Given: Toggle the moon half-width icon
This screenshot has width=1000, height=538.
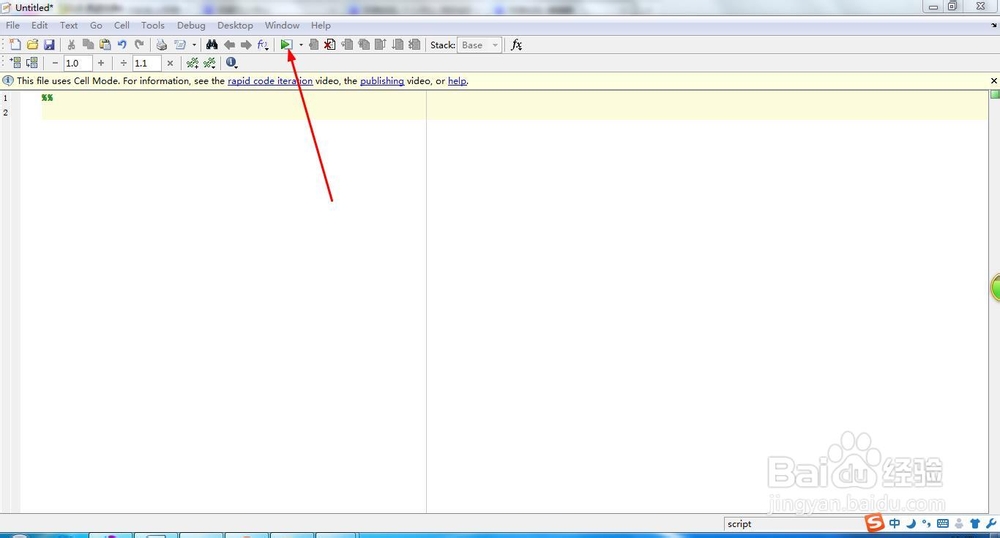Looking at the screenshot, I should tap(911, 523).
